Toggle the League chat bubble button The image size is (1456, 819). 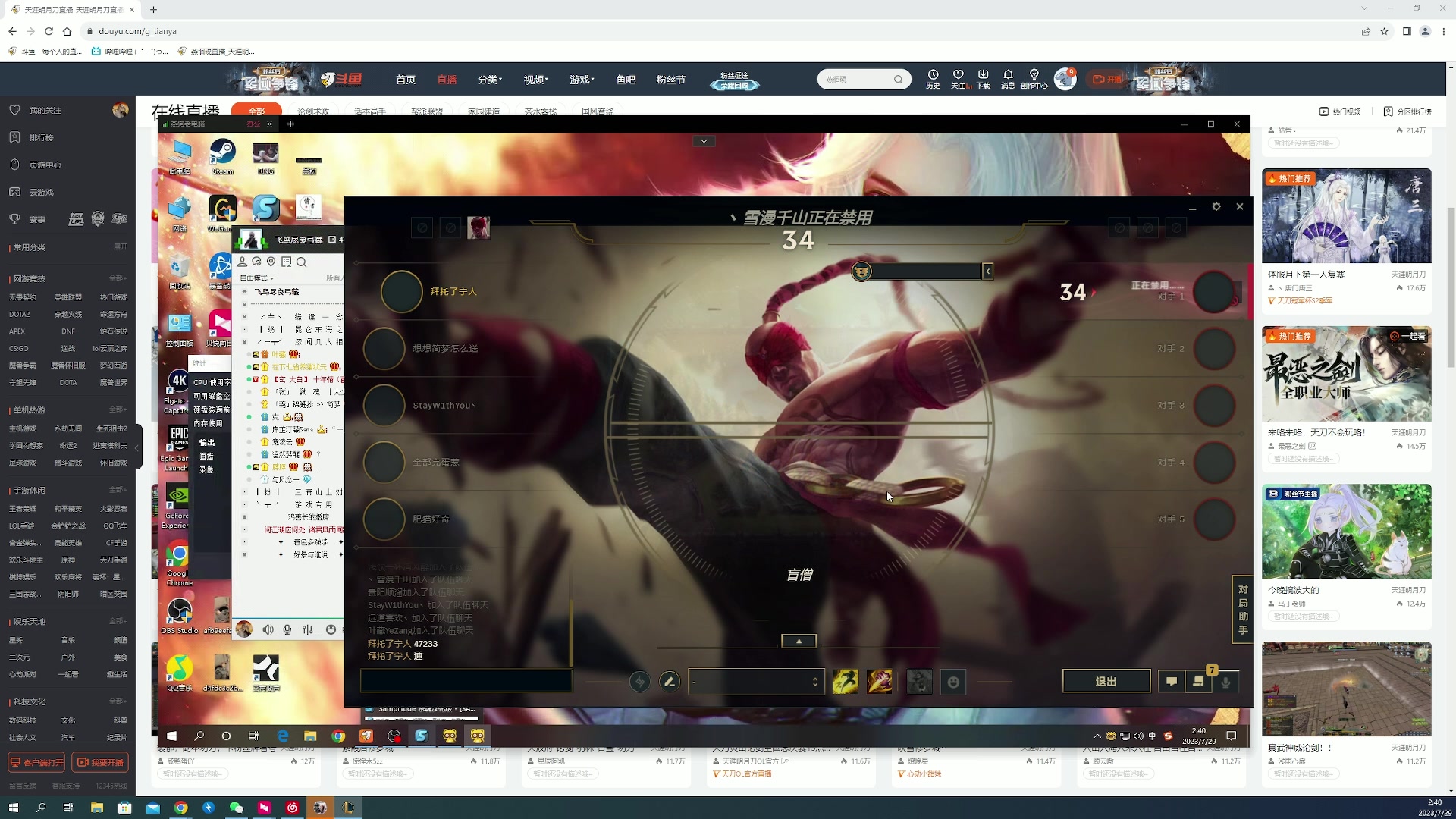(x=1172, y=681)
